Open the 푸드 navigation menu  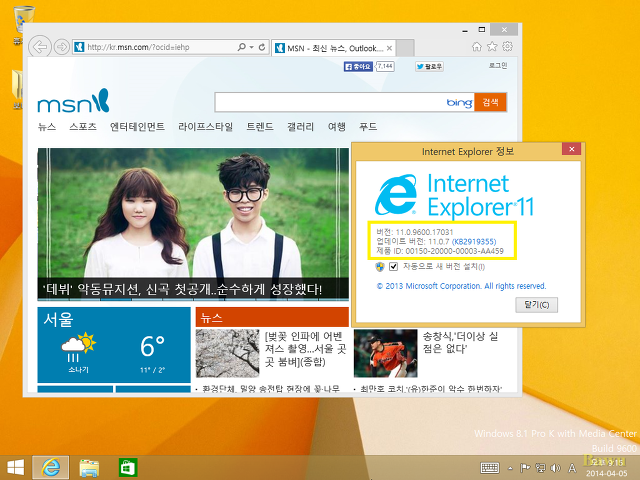pyautogui.click(x=368, y=127)
